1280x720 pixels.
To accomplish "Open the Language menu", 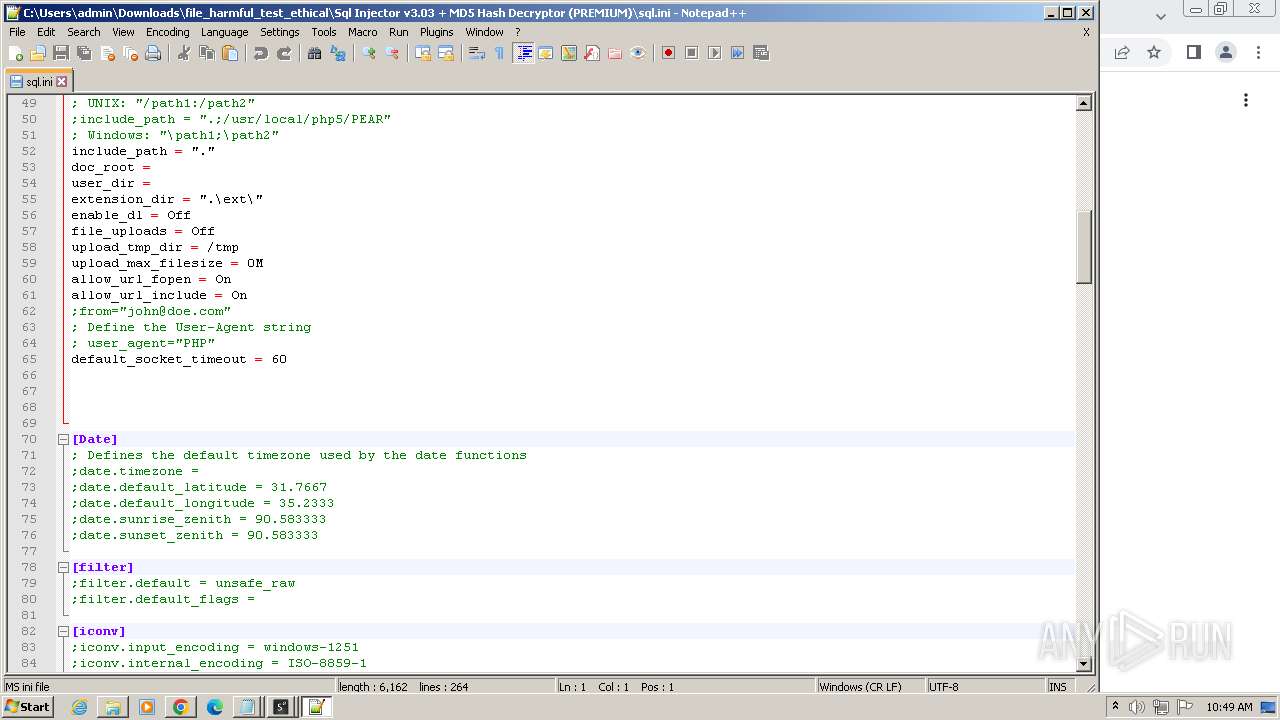I will coord(224,32).
